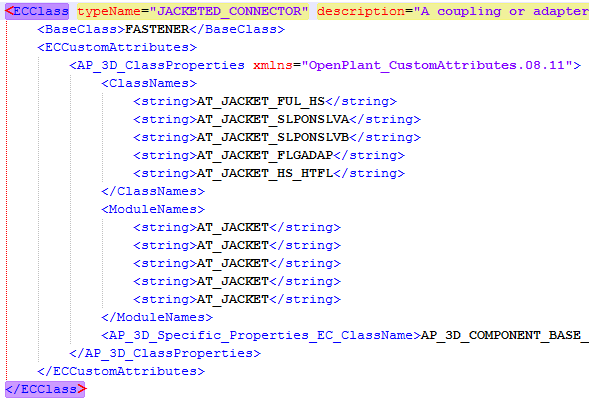Click the closing AP_3D_ClassProperties tag

point(165,353)
